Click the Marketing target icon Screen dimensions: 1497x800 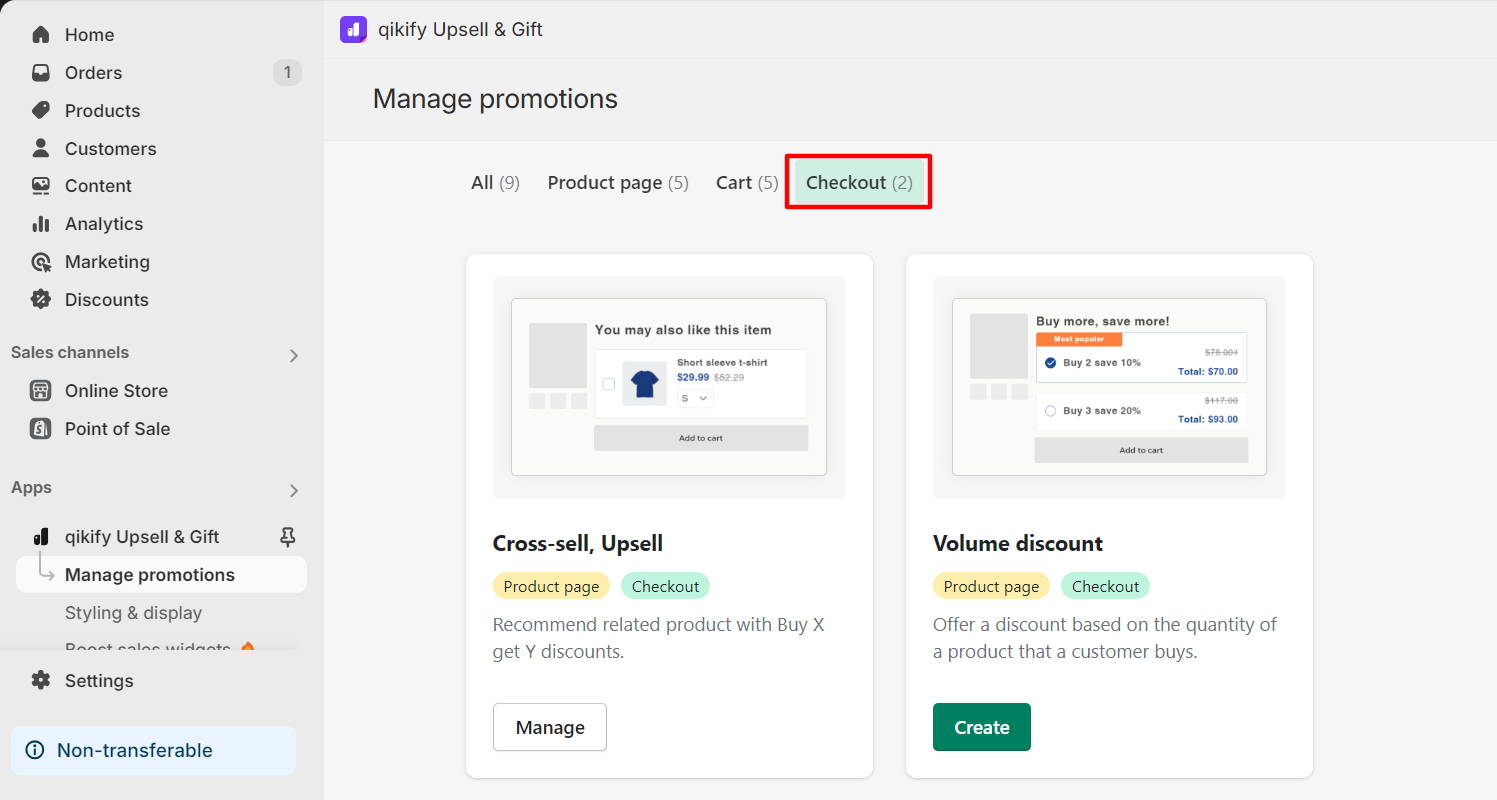[41, 261]
